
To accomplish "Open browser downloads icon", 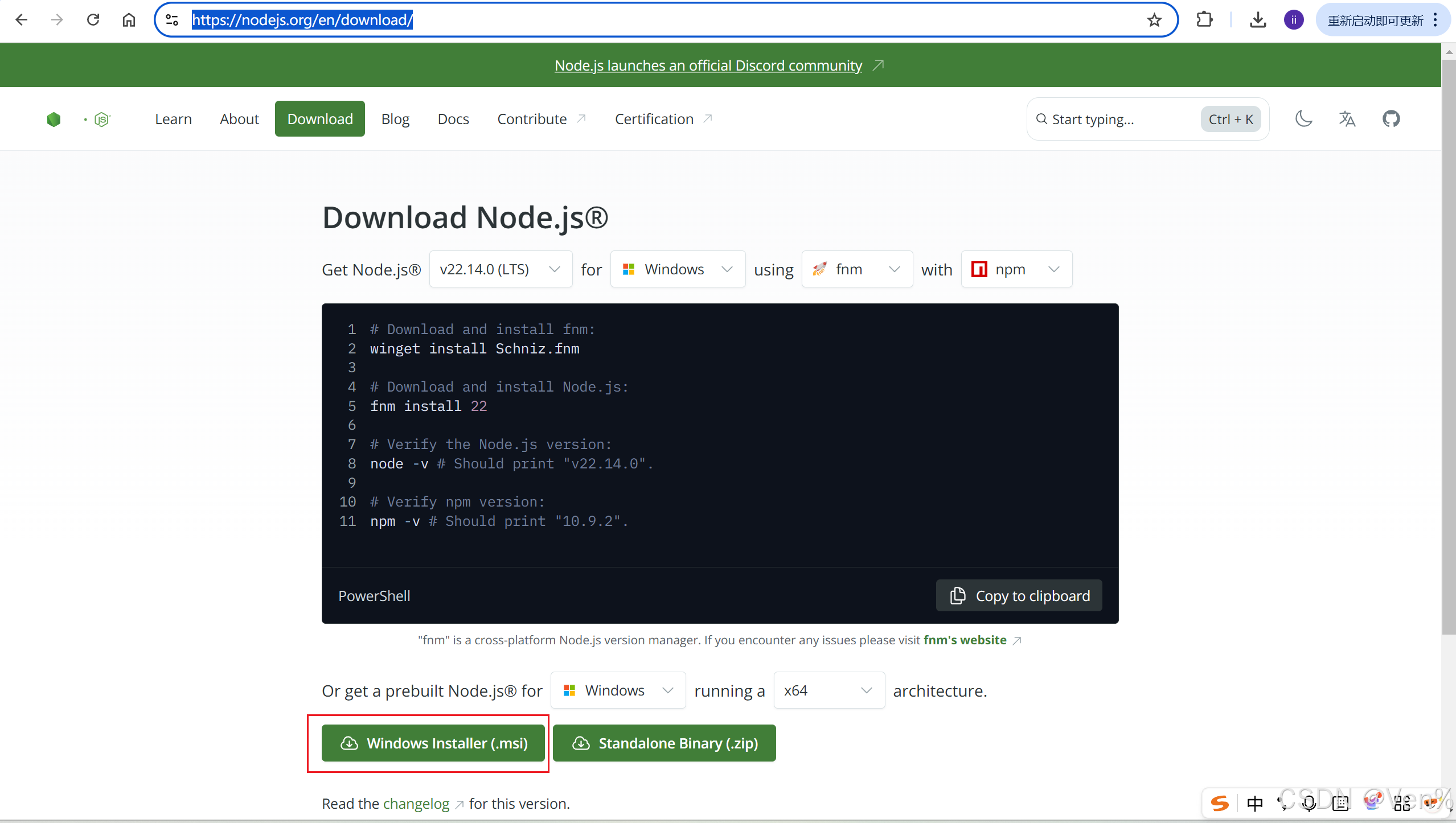I will tap(1258, 20).
